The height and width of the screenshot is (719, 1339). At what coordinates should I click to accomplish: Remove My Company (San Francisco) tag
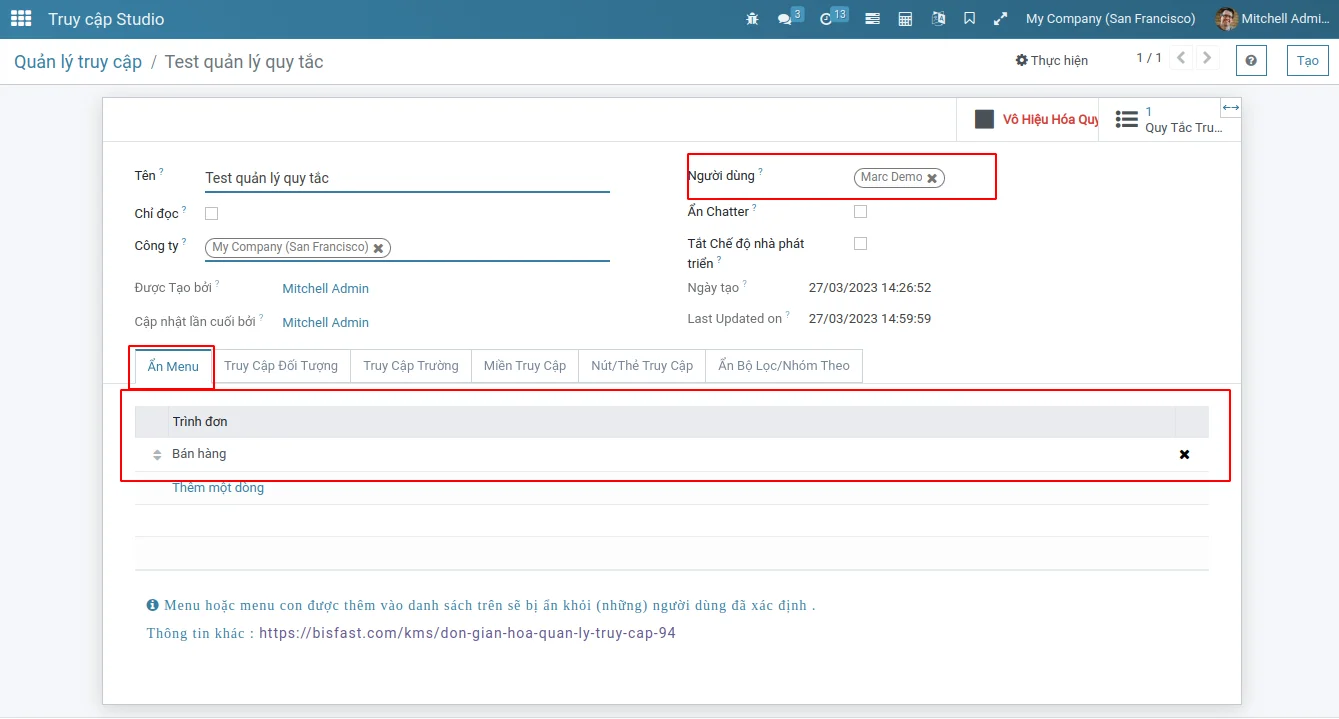(x=379, y=248)
